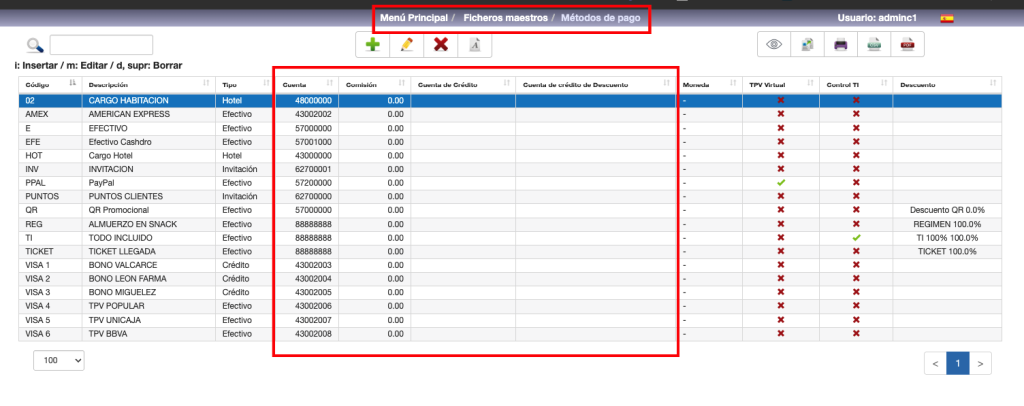Click the pencil edit icon
This screenshot has width=1024, height=406.
pos(406,45)
